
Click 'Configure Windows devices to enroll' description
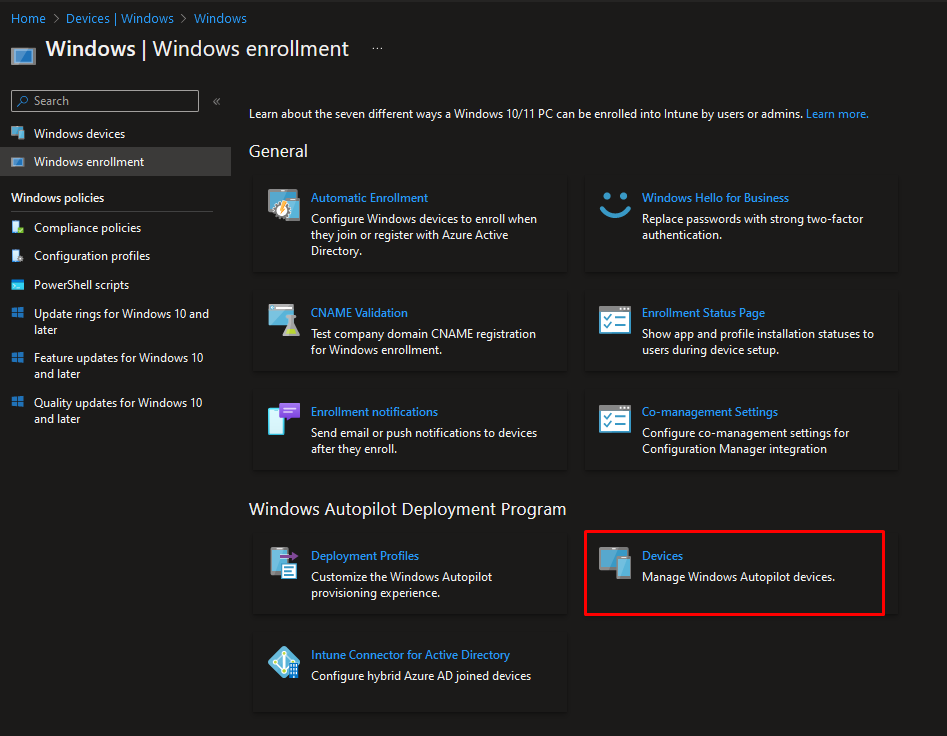tap(424, 235)
